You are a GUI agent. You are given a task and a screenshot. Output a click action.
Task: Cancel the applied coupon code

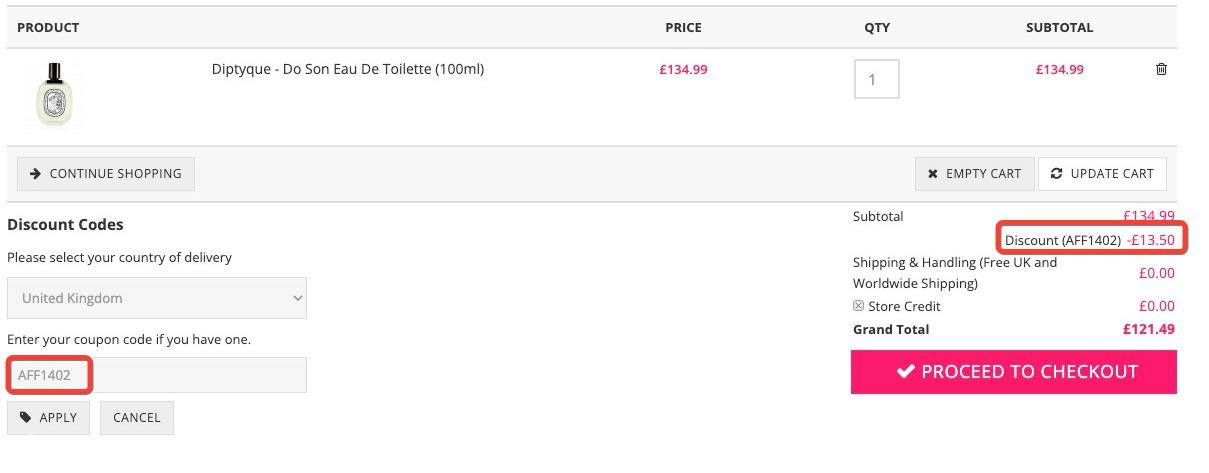(137, 418)
